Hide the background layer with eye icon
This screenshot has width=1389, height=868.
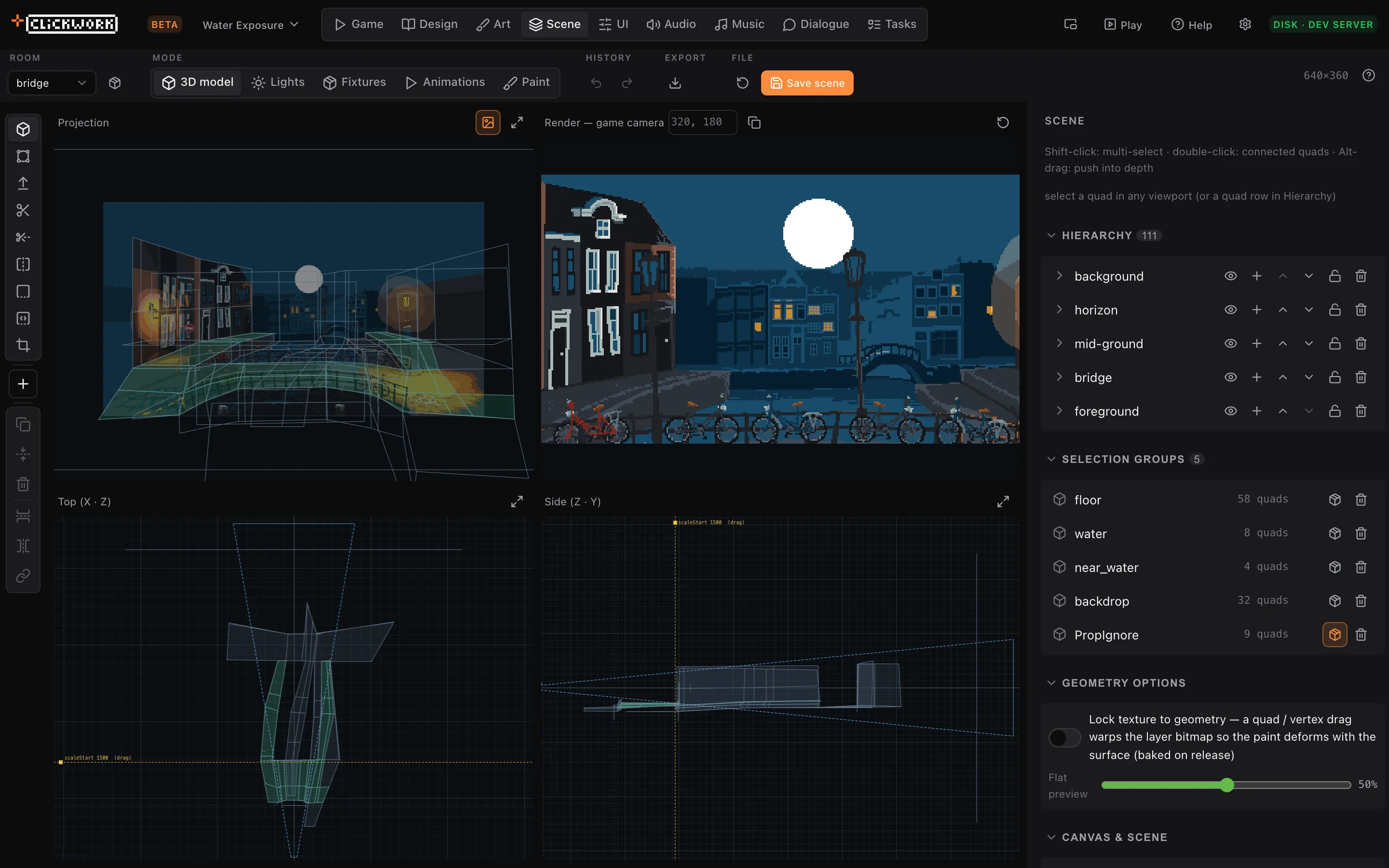click(1231, 276)
